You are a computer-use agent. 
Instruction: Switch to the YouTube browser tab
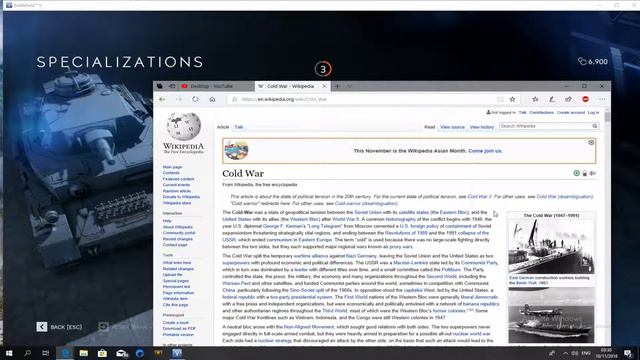click(x=216, y=86)
